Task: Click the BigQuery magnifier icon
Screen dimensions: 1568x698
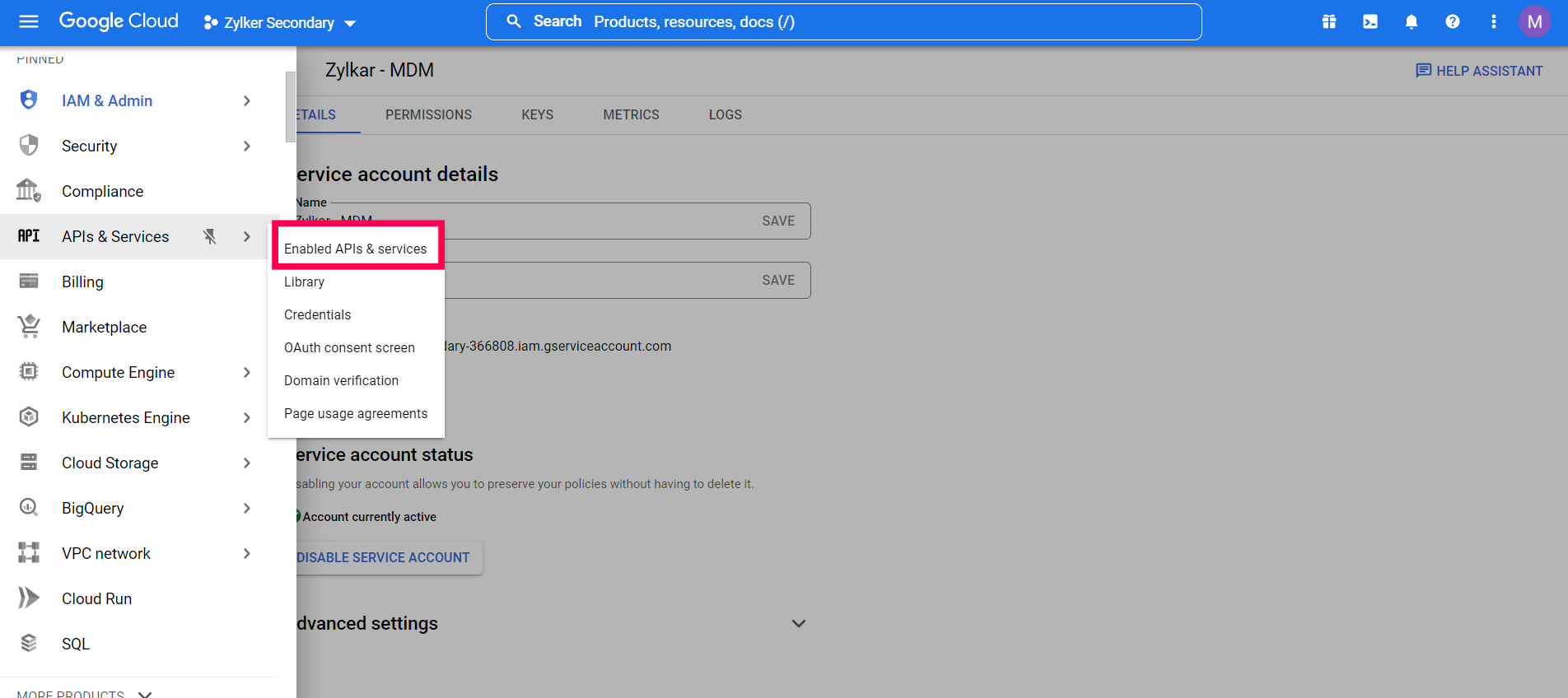Action: point(29,508)
